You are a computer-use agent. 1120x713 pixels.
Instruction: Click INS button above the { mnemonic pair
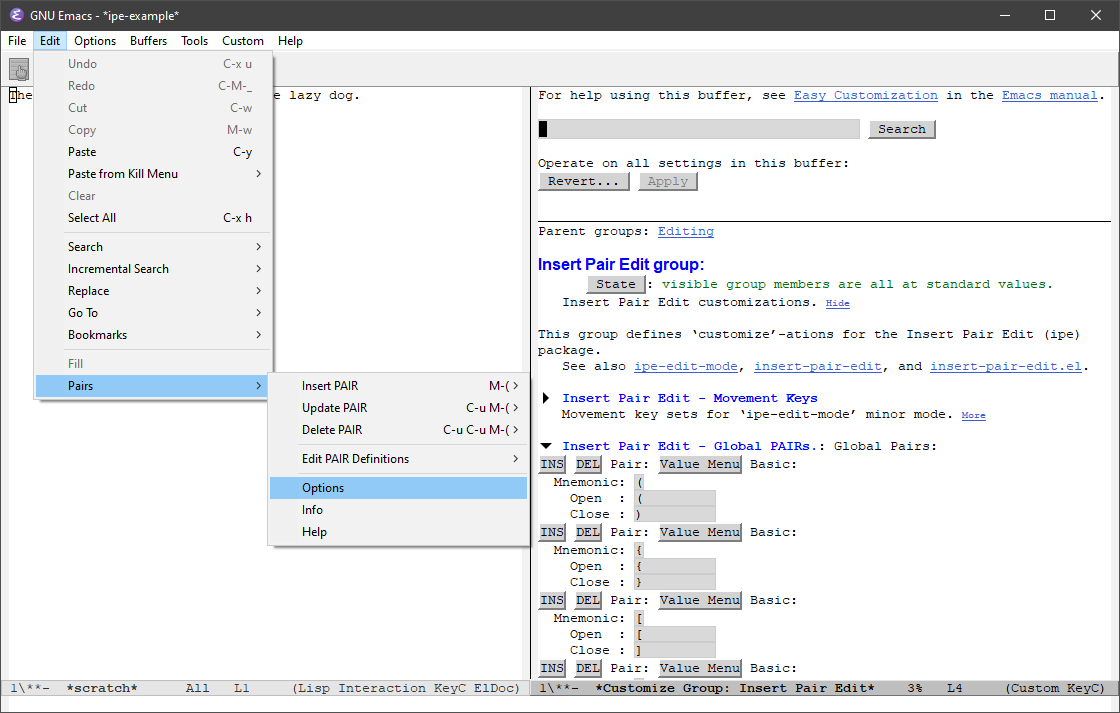tap(552, 532)
